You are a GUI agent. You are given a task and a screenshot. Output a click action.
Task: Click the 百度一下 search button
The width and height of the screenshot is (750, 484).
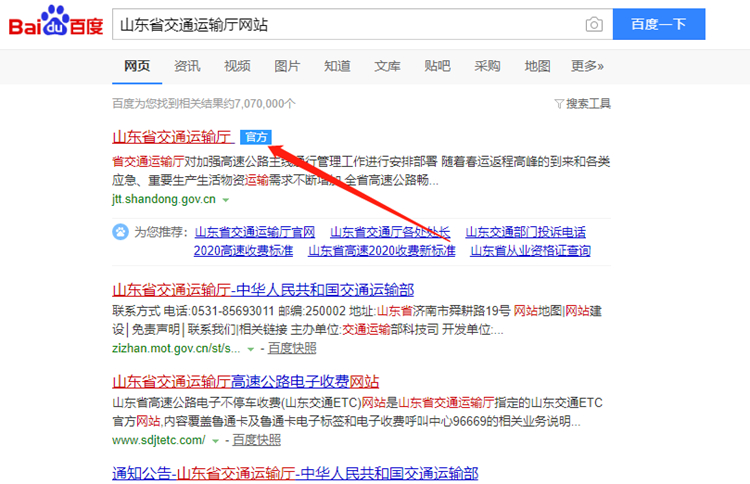click(659, 24)
